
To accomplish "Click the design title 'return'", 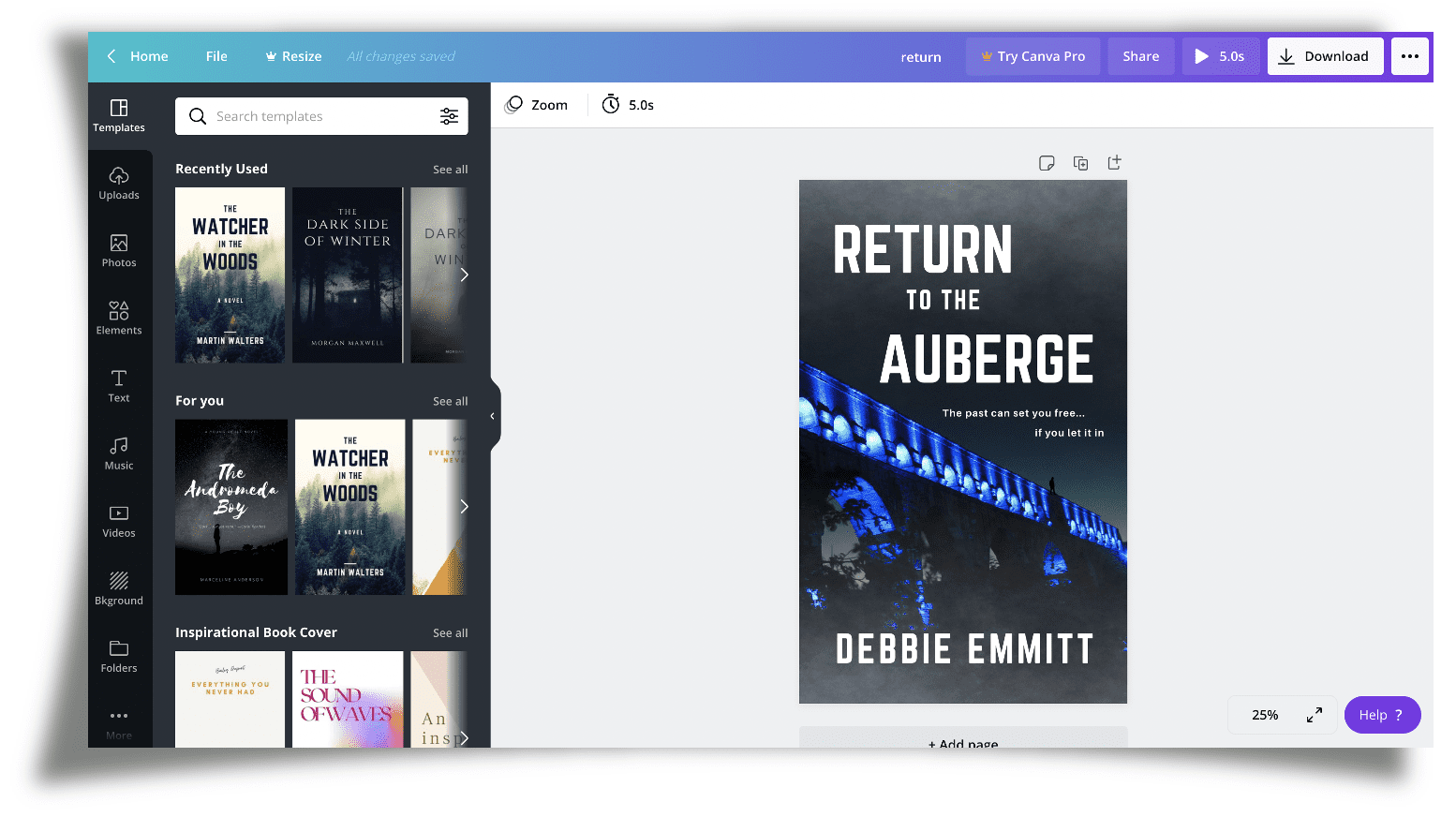I will click(x=921, y=57).
